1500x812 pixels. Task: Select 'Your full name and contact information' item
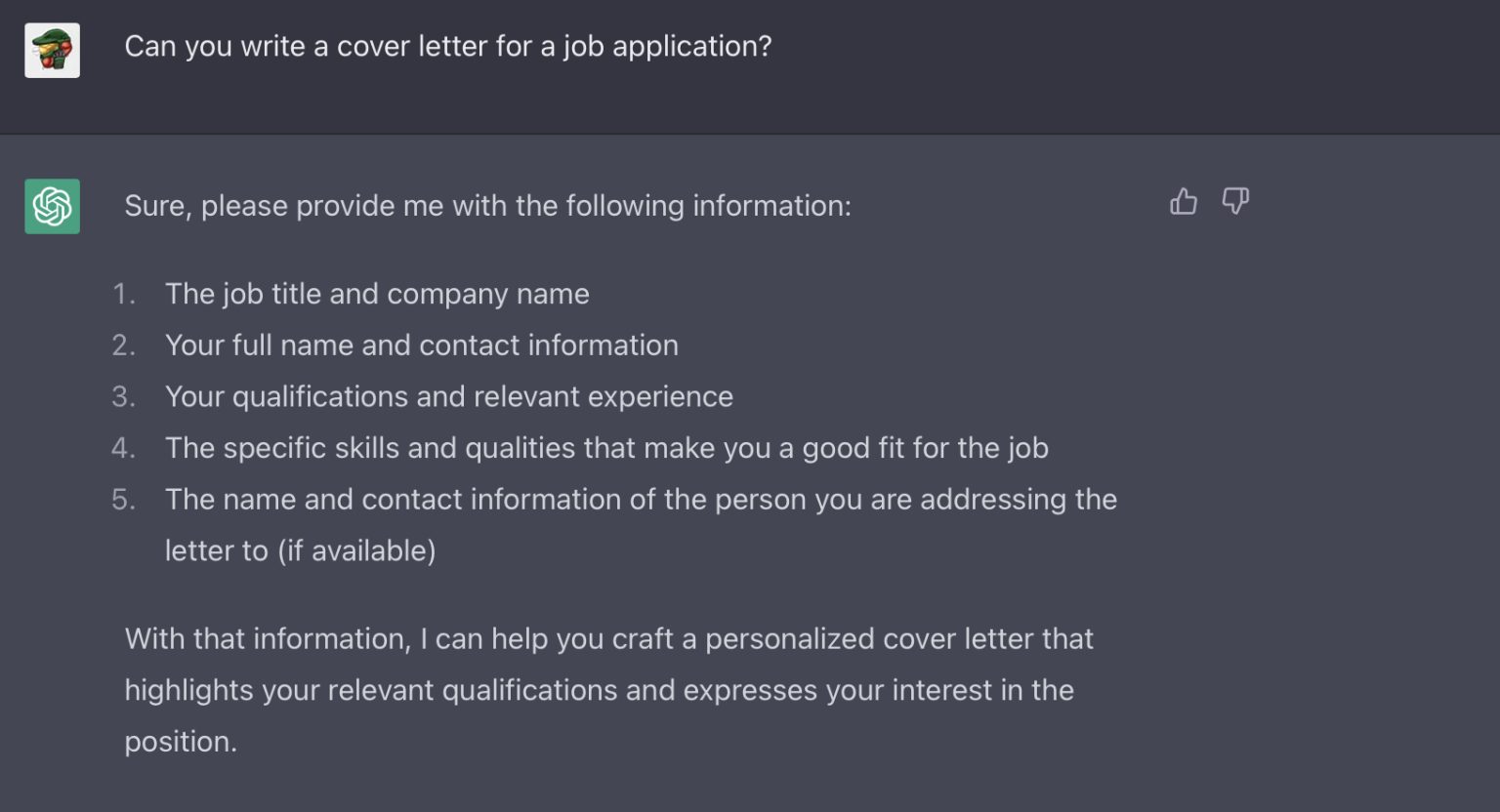pos(421,345)
